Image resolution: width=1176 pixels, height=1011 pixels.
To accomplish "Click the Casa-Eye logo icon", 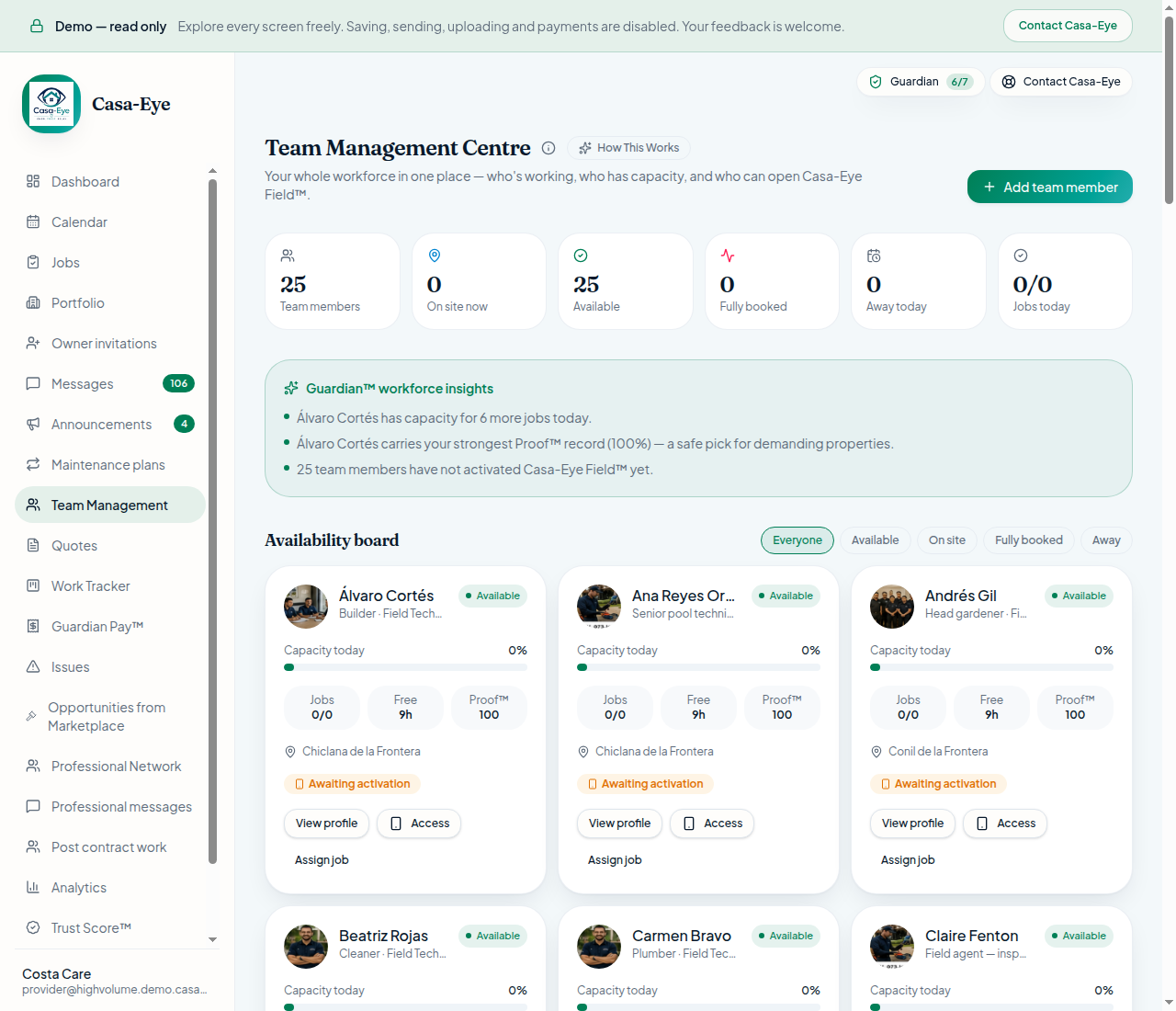I will point(51,104).
